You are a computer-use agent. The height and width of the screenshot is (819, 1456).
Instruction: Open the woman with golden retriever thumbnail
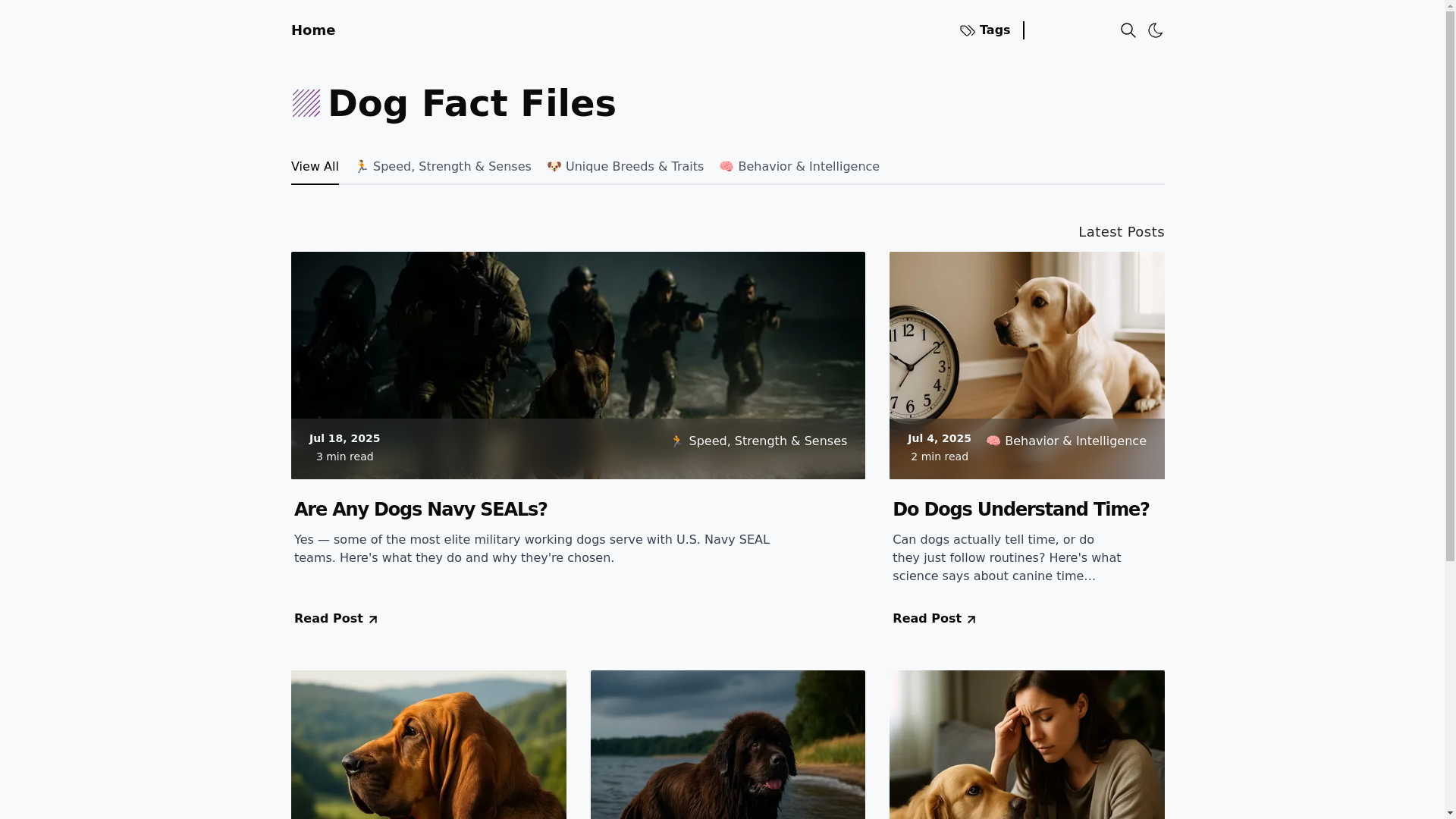[x=1027, y=745]
